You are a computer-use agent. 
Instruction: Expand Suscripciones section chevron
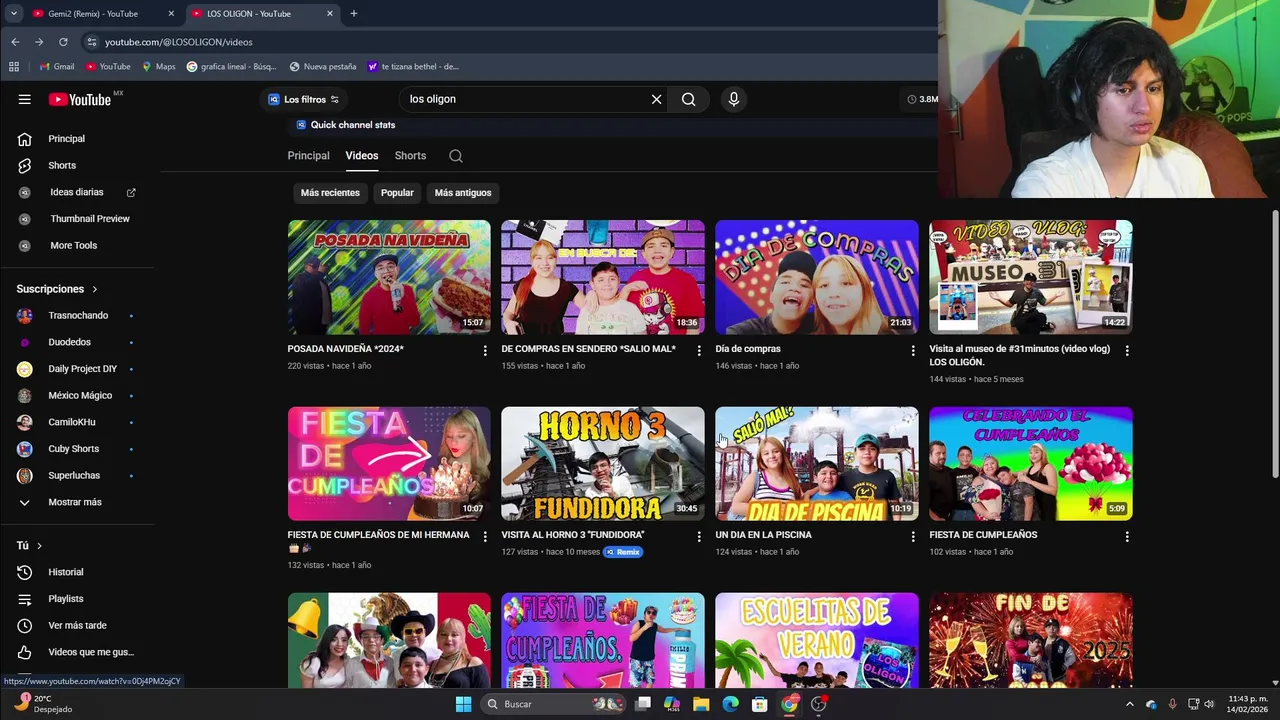pyautogui.click(x=95, y=289)
